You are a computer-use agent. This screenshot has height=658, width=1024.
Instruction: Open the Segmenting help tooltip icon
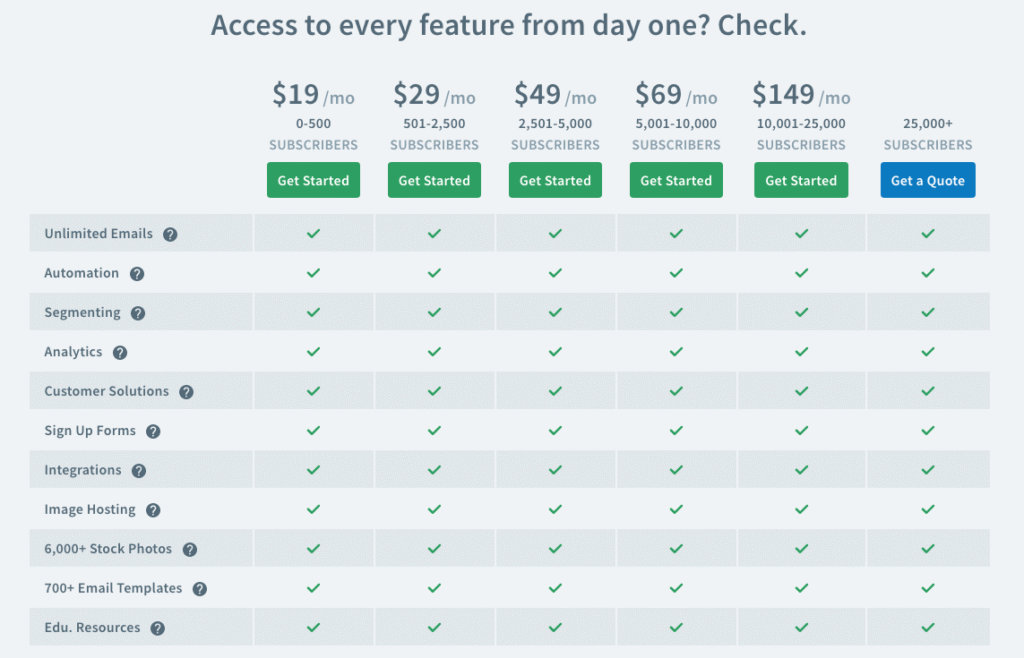coord(138,313)
